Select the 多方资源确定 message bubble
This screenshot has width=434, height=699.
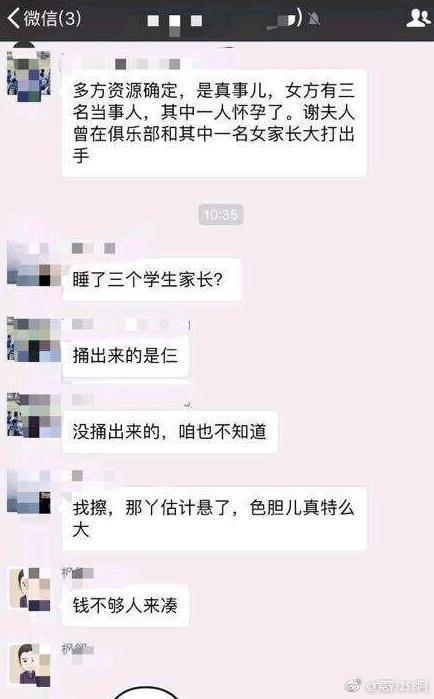pyautogui.click(x=214, y=123)
